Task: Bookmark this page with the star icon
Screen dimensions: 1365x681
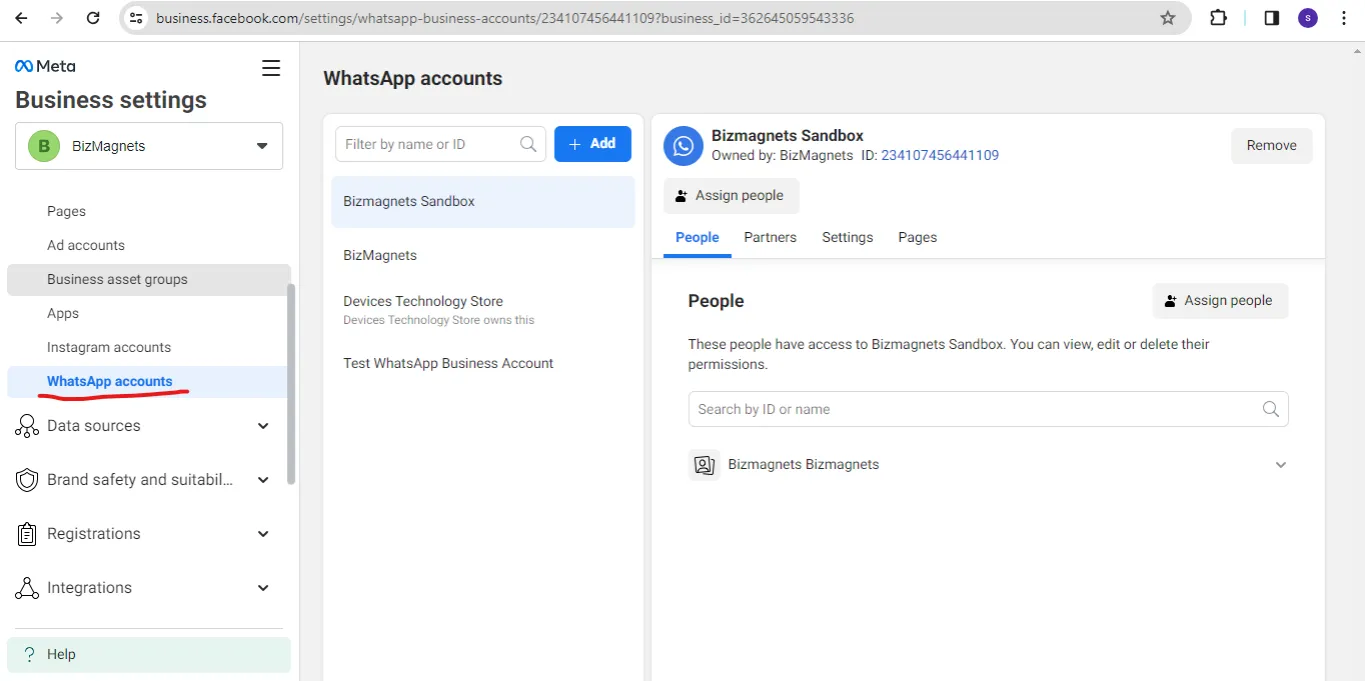Action: coord(1167,18)
